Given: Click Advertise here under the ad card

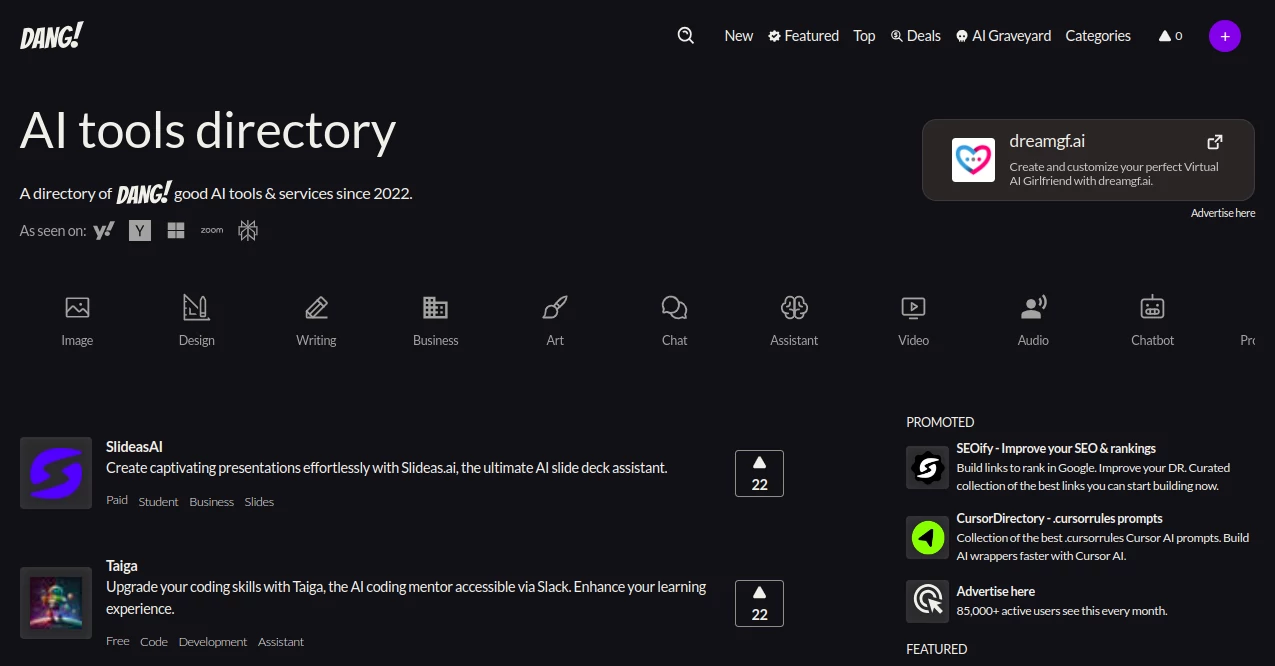Looking at the screenshot, I should [1223, 213].
